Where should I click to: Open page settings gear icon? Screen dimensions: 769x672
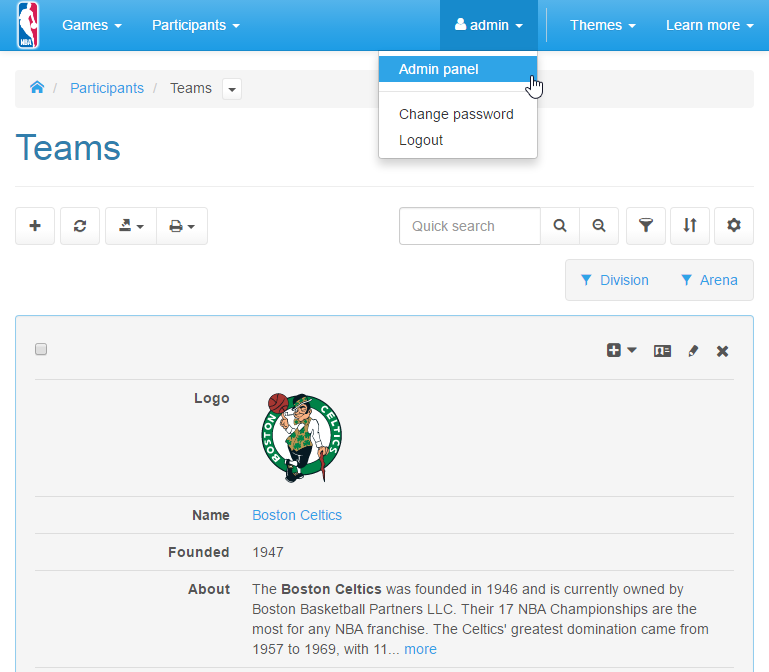pos(733,226)
